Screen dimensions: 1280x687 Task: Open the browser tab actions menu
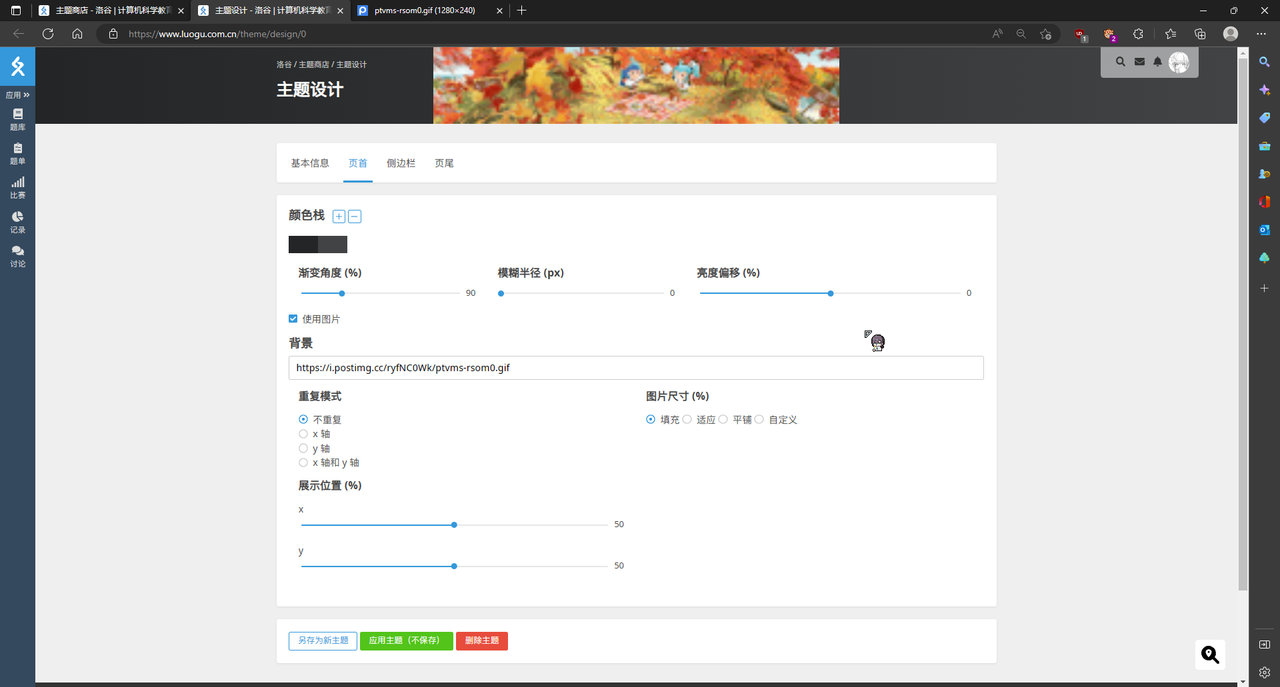[15, 10]
